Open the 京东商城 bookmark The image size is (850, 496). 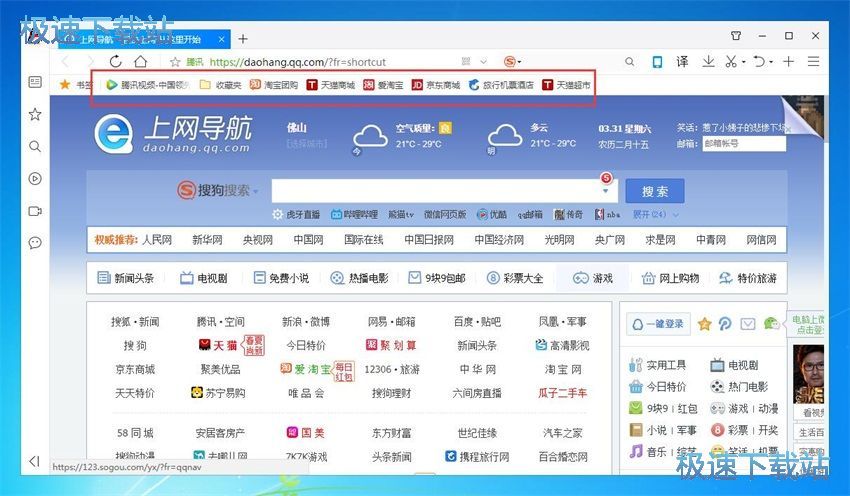(436, 85)
